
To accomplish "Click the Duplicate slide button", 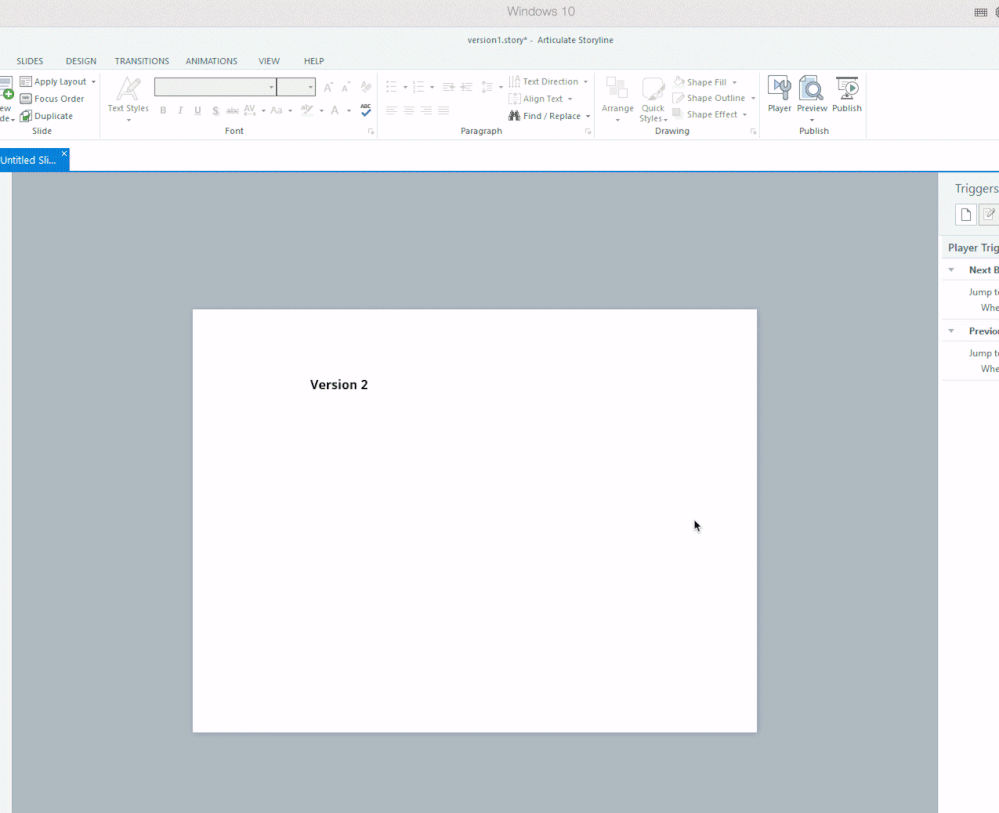I will [47, 116].
